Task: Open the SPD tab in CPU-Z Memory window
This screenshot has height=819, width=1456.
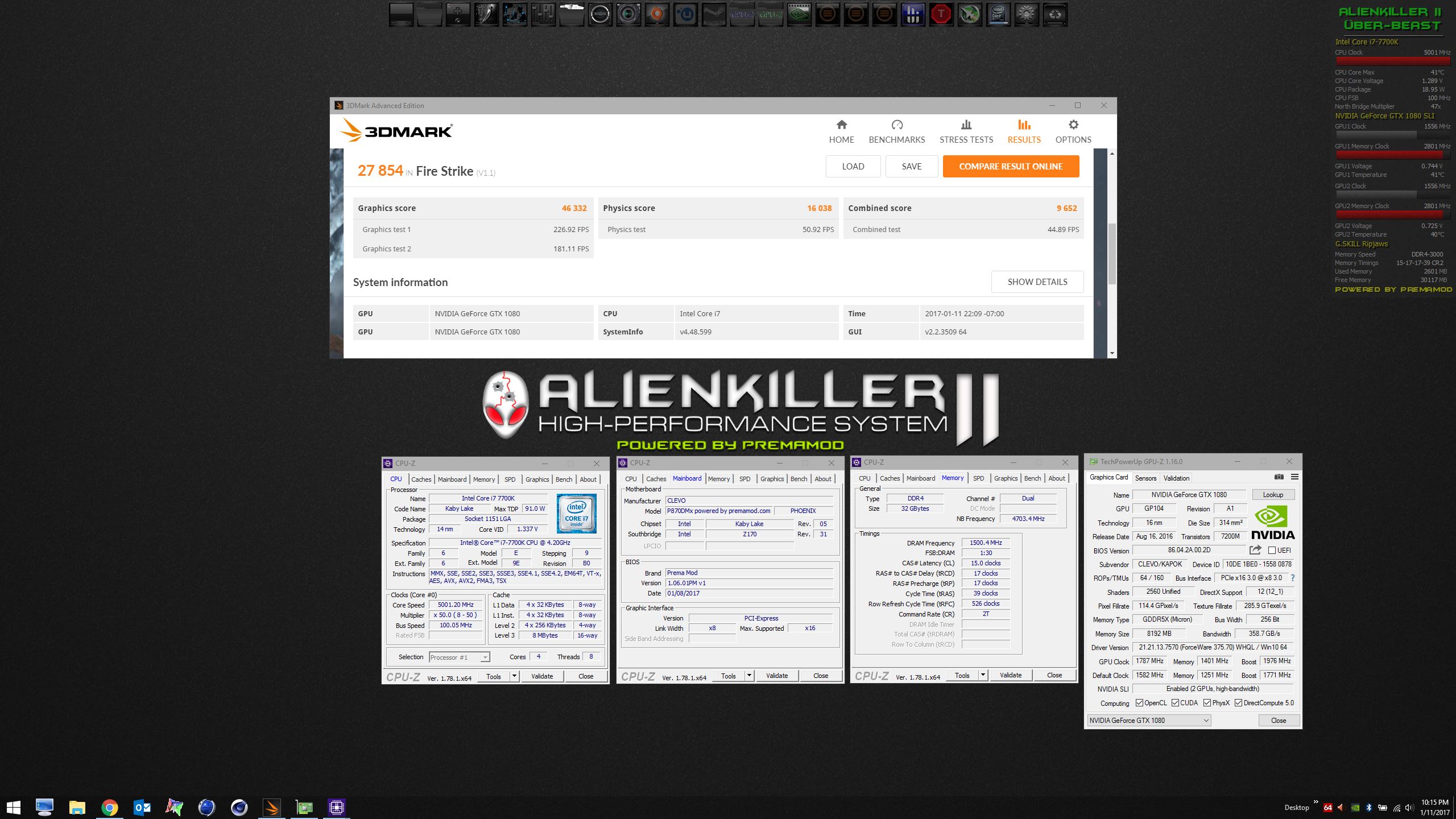Action: 978,478
